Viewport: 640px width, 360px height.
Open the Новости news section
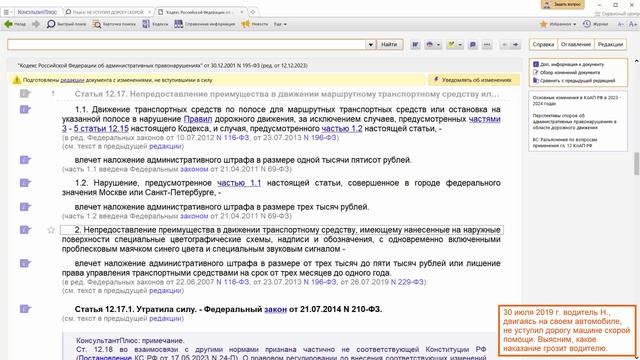pos(255,24)
